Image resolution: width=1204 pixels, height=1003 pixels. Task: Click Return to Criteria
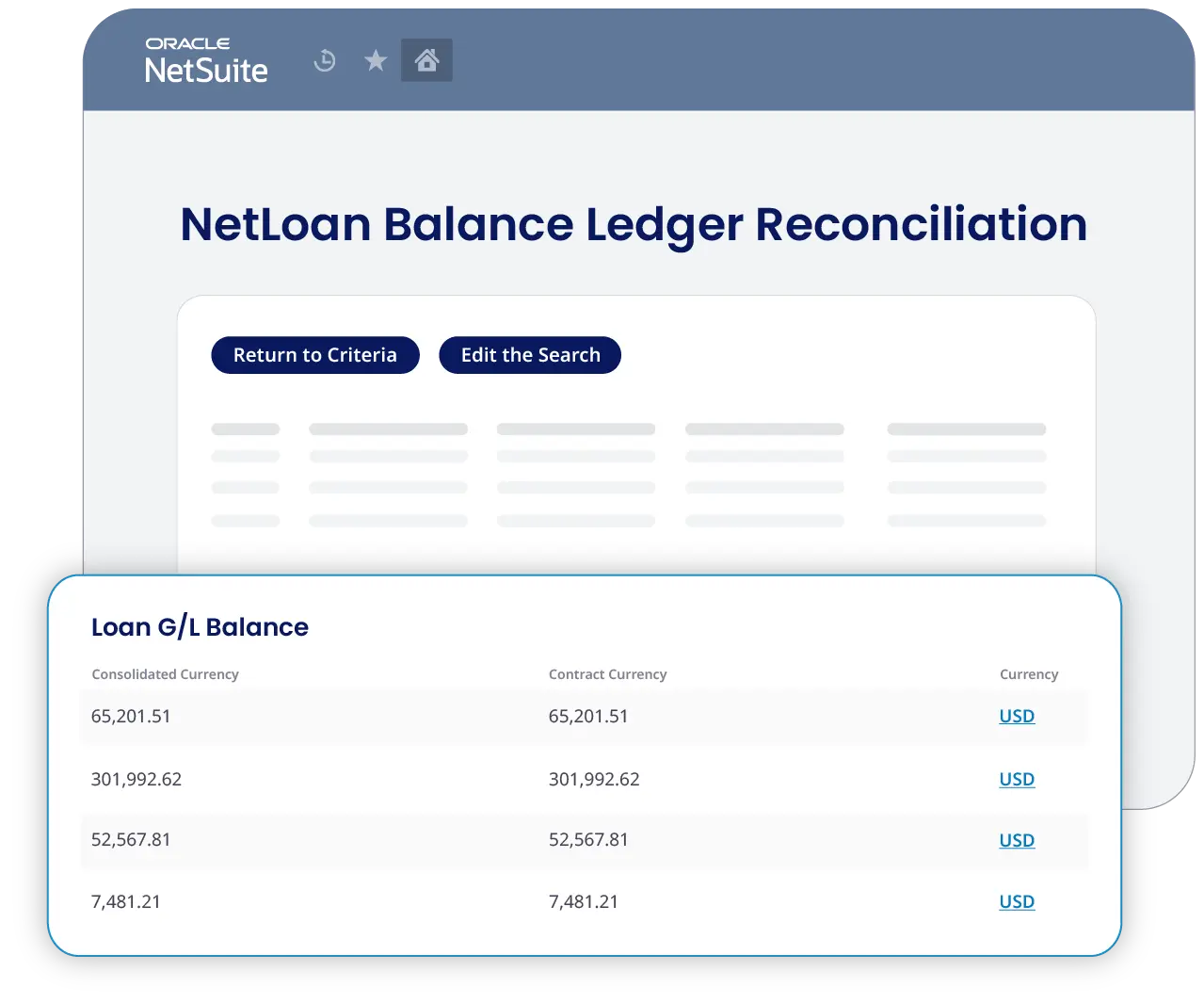[x=314, y=355]
